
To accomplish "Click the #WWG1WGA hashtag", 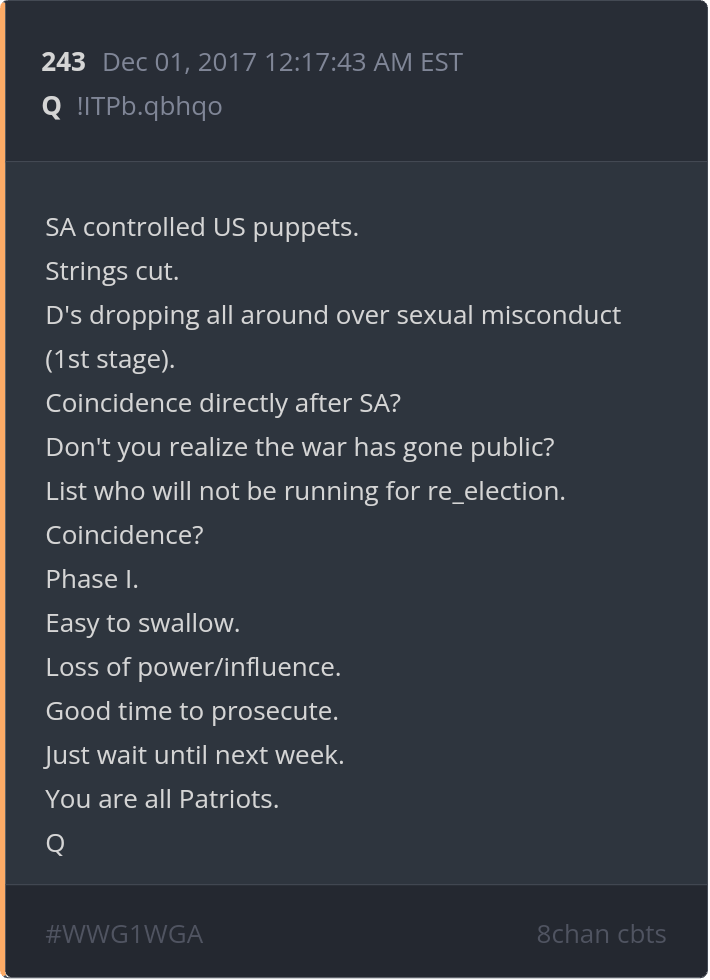I will pos(124,934).
